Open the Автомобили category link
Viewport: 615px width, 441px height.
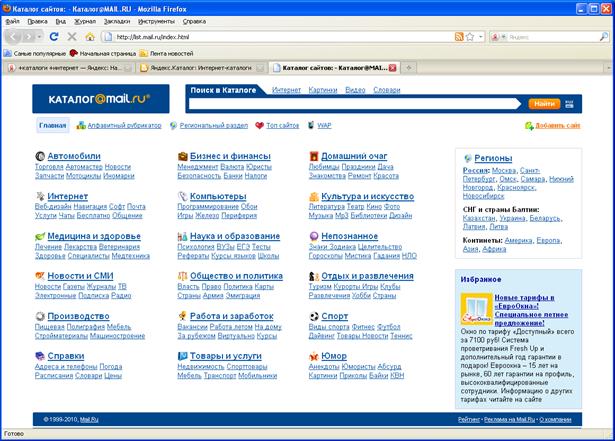pyautogui.click(x=73, y=157)
